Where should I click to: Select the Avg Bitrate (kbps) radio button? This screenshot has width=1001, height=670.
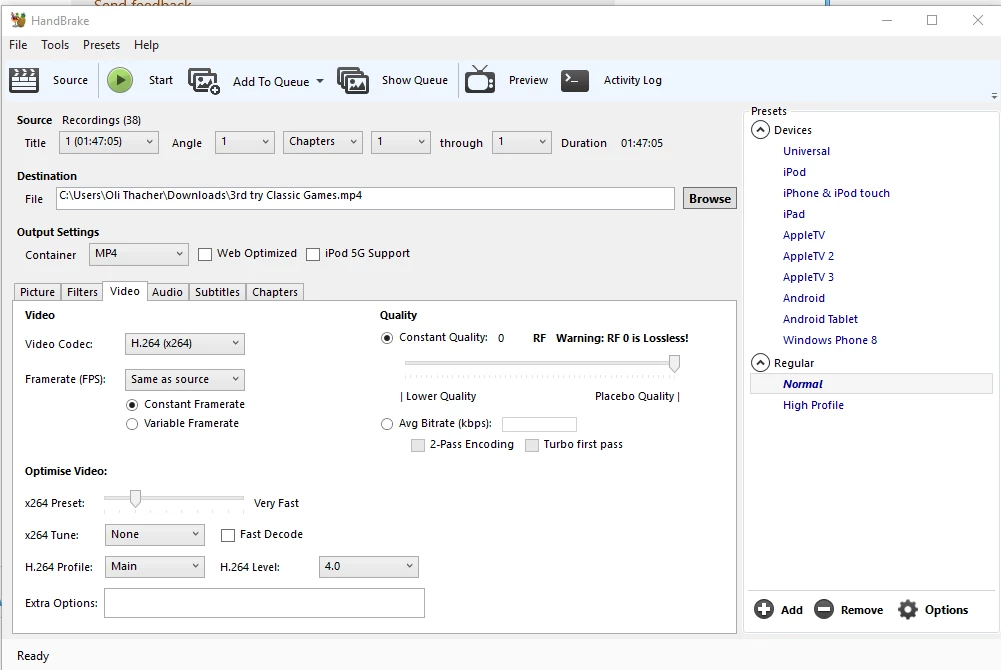tap(387, 424)
